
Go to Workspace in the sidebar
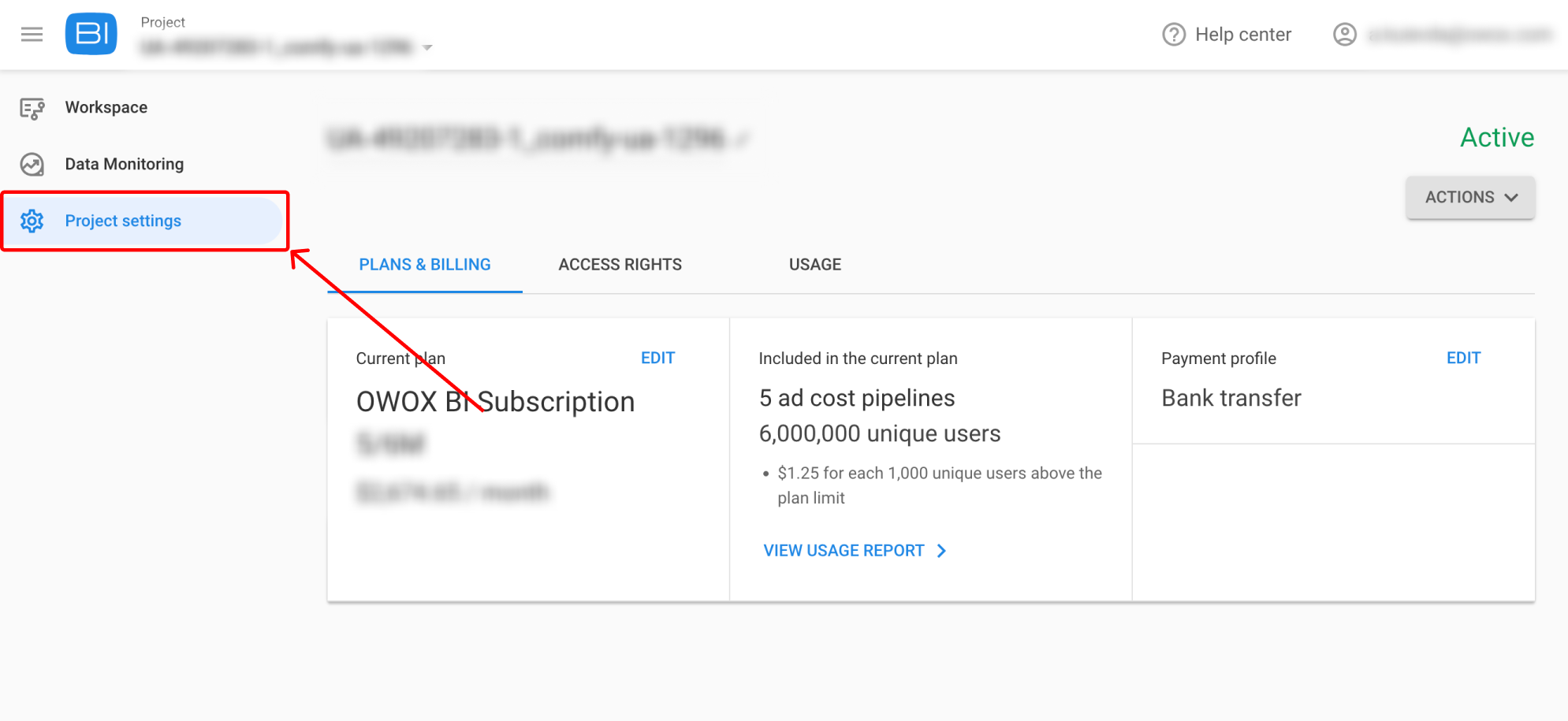[x=106, y=107]
